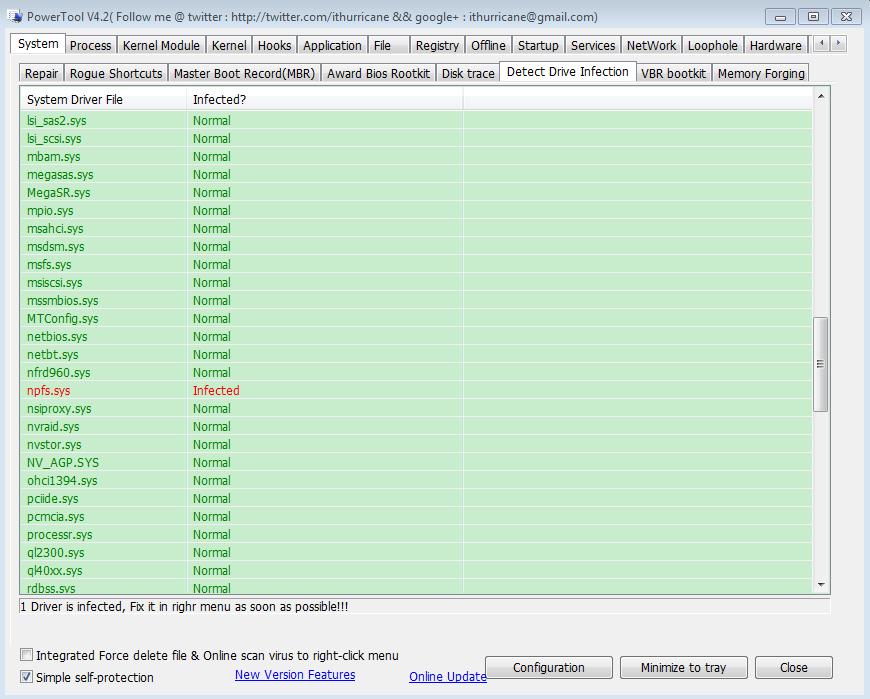The width and height of the screenshot is (870, 699).
Task: Select MTConfig.sys driver row
Action: pyautogui.click(x=416, y=318)
